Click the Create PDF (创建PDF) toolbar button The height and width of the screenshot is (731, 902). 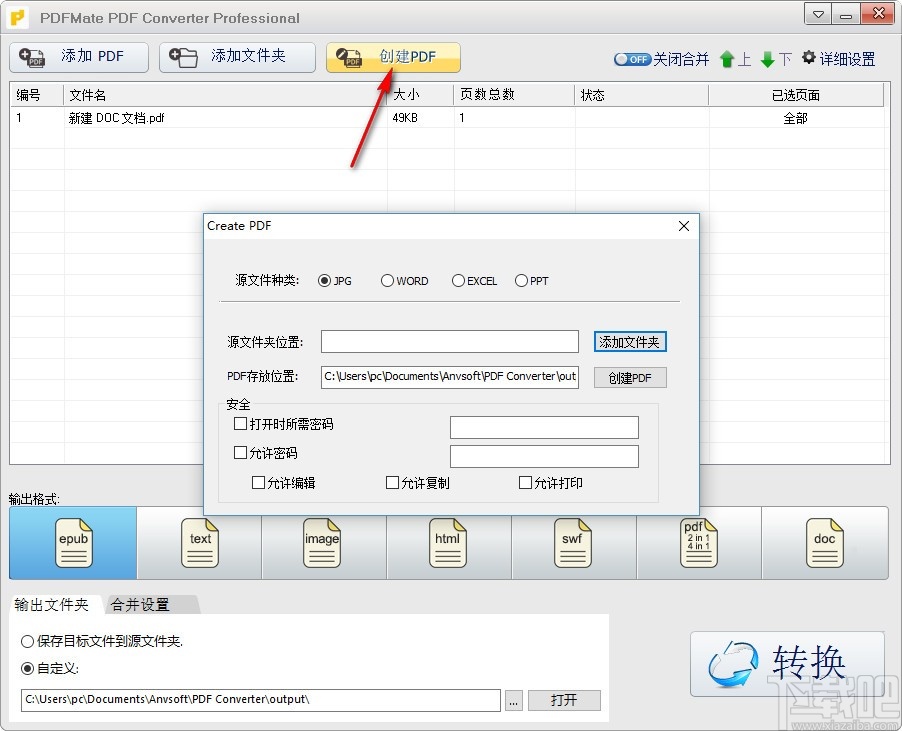coord(393,57)
